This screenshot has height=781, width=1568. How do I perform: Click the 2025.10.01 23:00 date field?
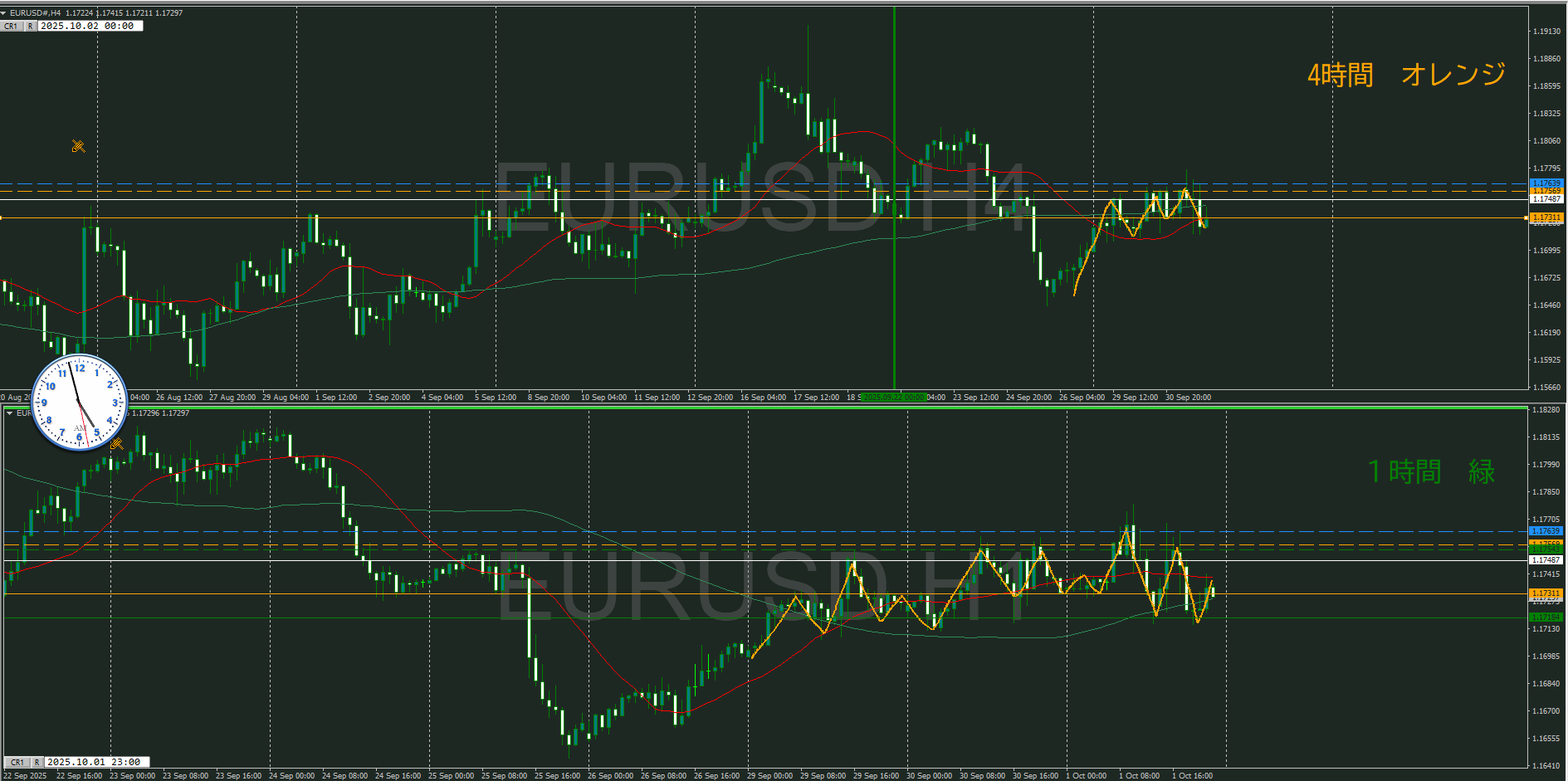[x=94, y=762]
